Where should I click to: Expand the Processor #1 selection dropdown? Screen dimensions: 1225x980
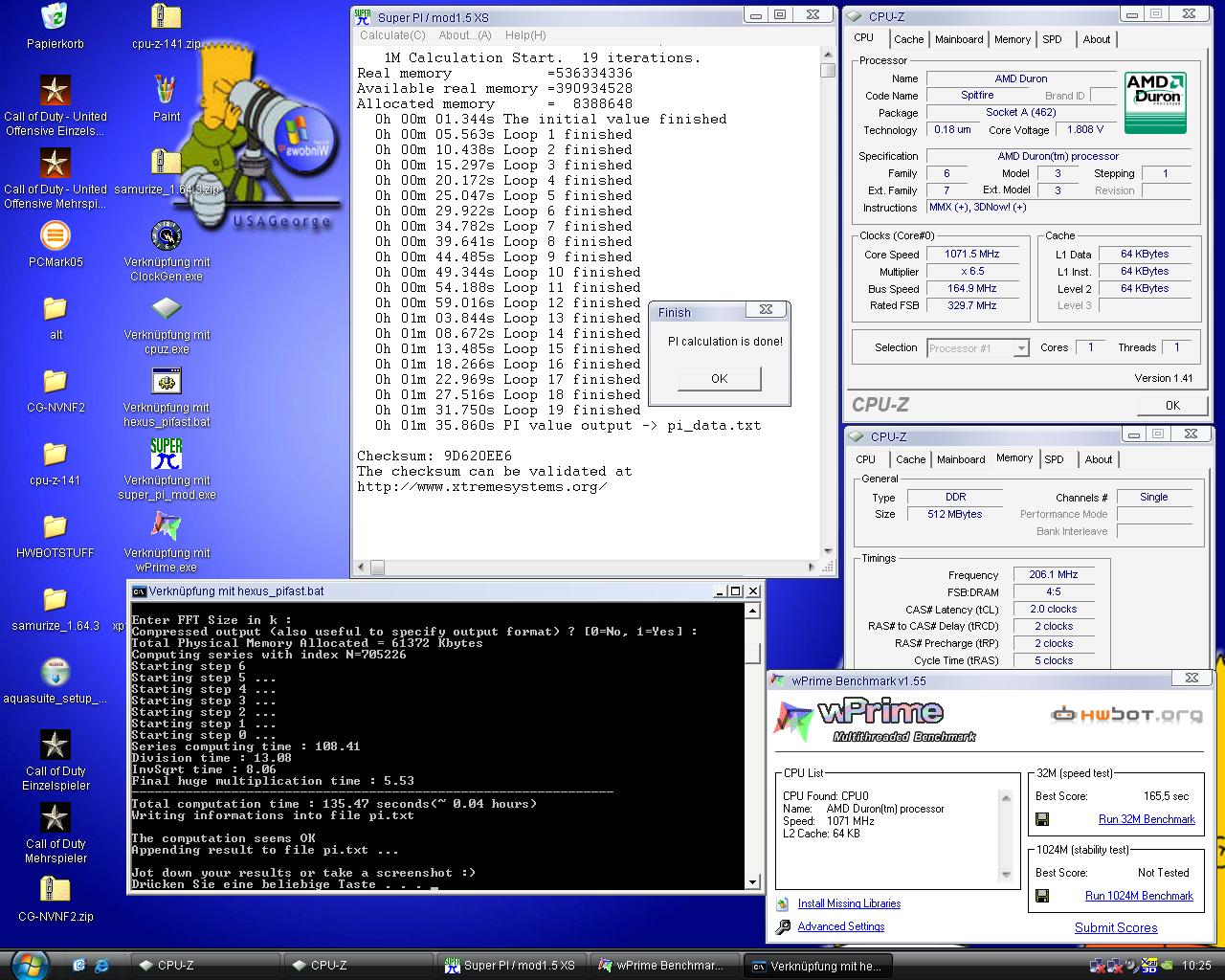1022,348
